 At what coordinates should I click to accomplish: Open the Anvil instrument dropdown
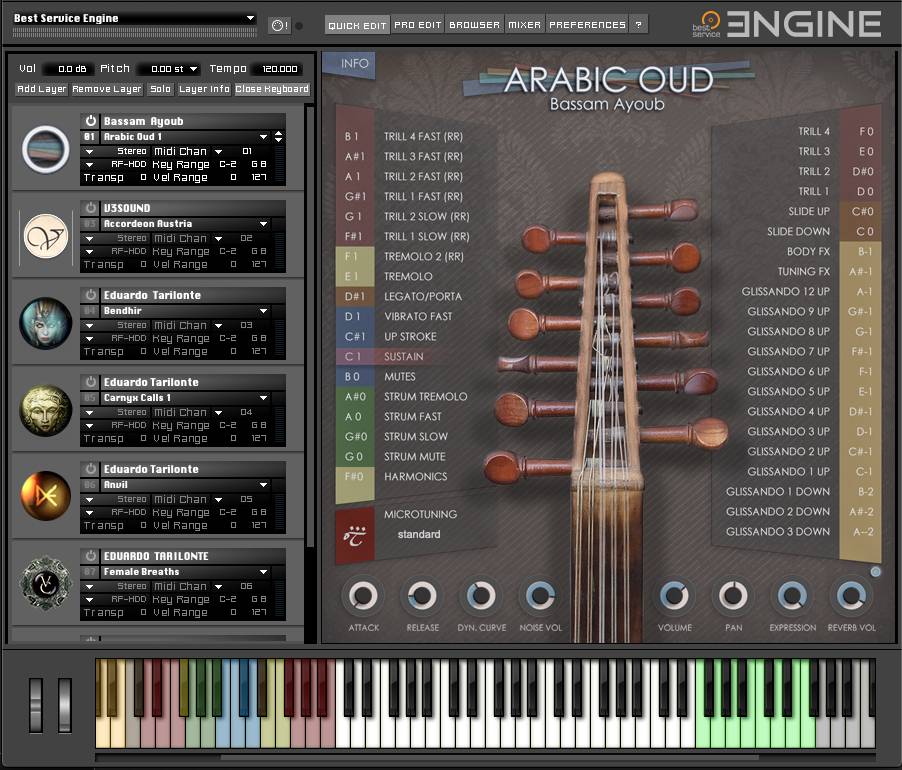coord(264,485)
